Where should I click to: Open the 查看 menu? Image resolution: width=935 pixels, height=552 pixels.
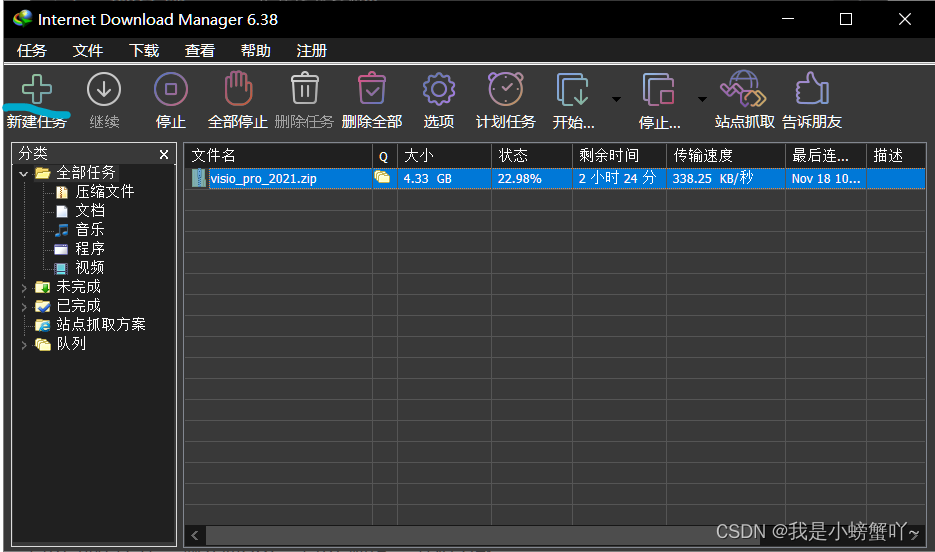point(200,51)
